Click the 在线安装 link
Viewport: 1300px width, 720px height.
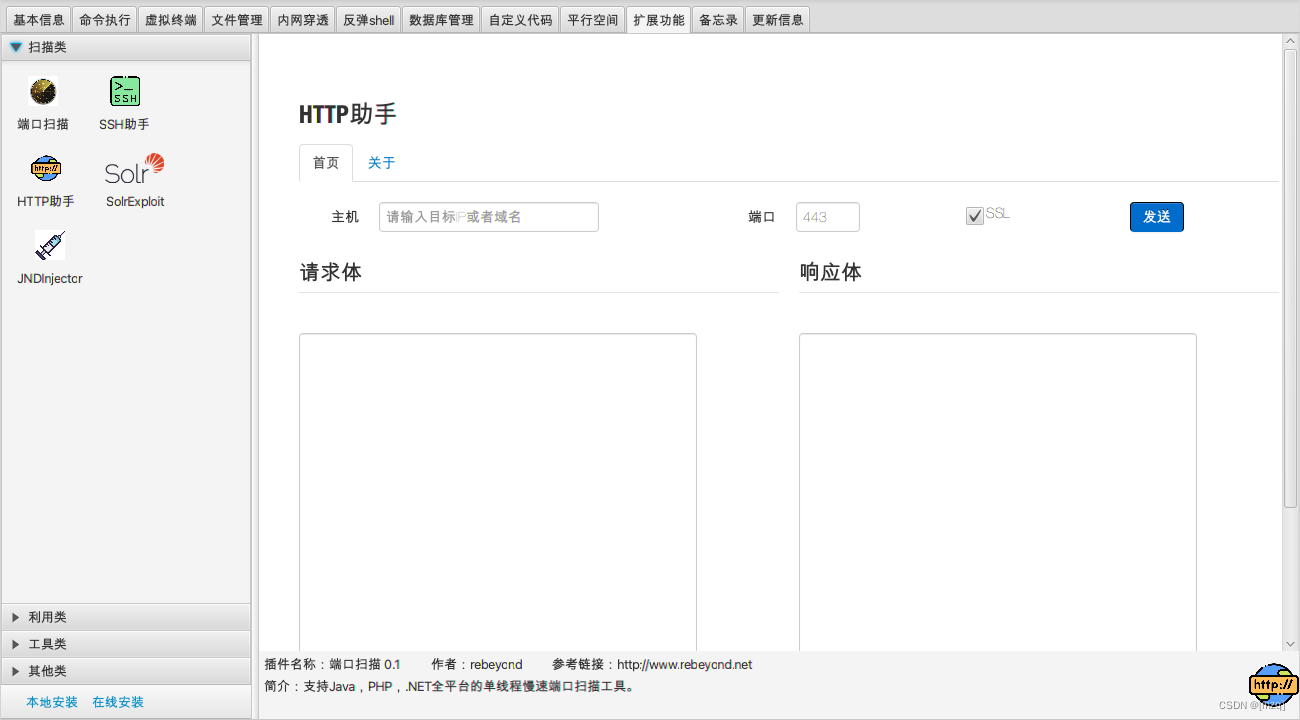[x=118, y=702]
